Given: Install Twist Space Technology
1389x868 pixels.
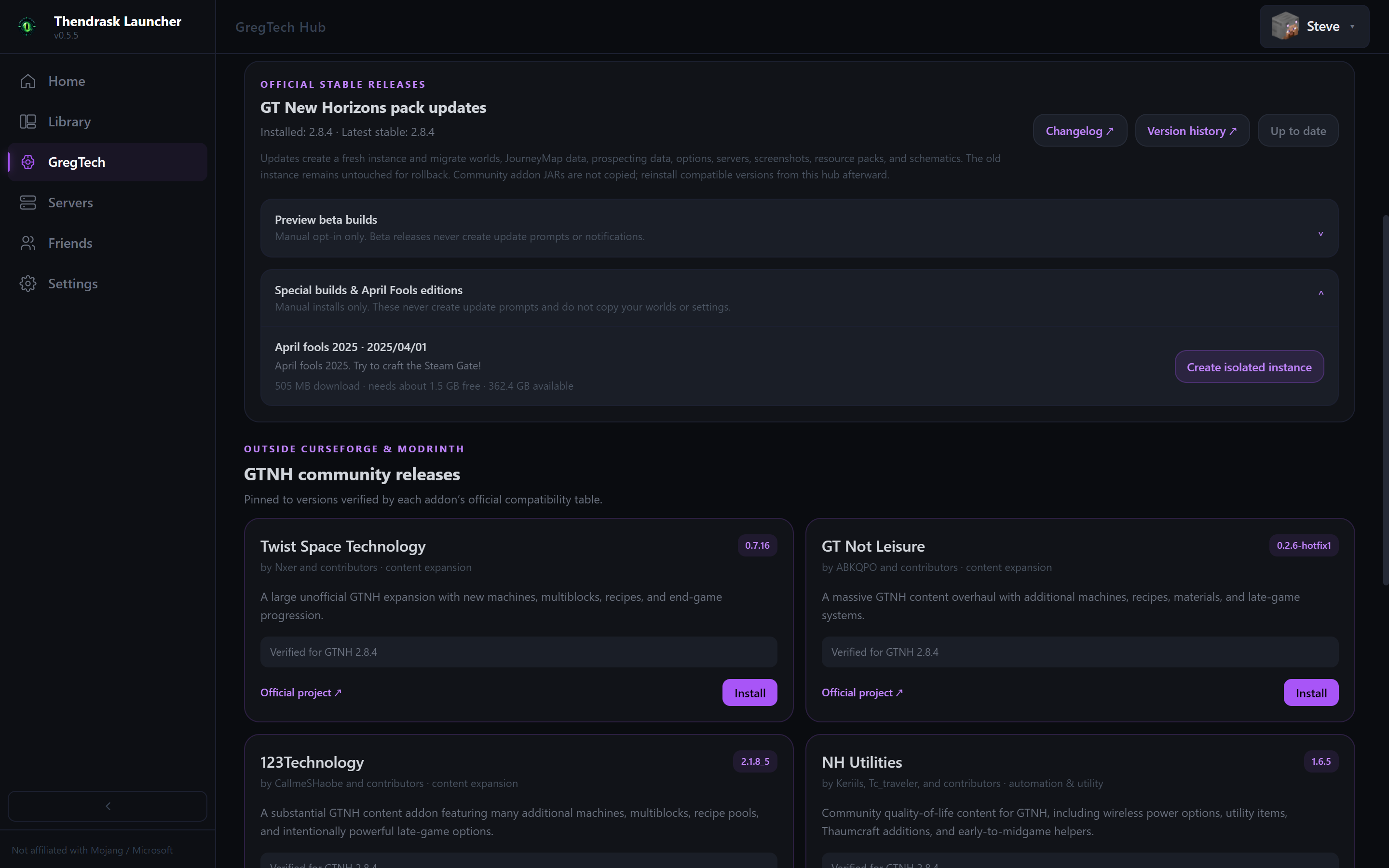Looking at the screenshot, I should coord(749,693).
